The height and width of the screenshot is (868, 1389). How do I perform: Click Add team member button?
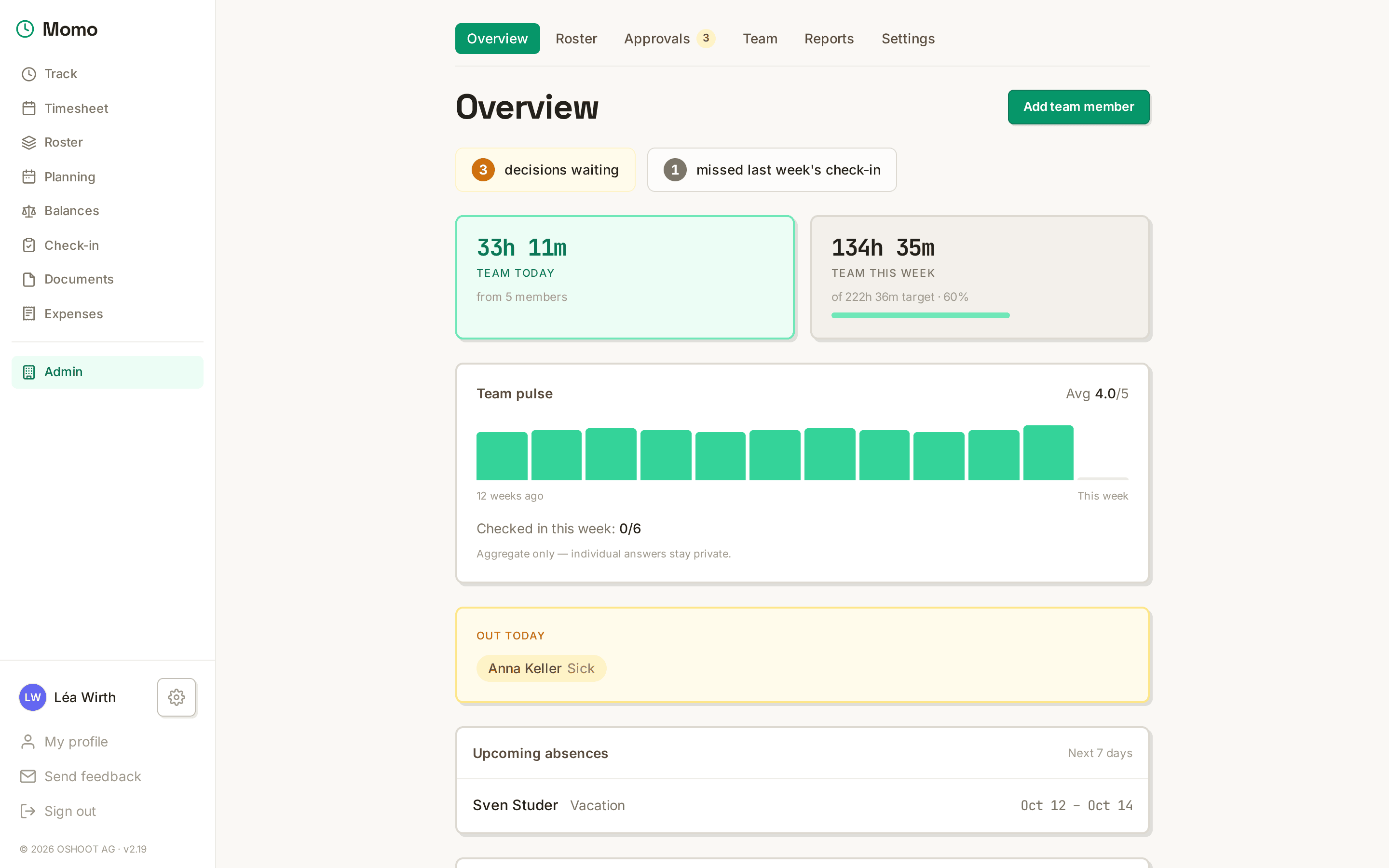1078,107
